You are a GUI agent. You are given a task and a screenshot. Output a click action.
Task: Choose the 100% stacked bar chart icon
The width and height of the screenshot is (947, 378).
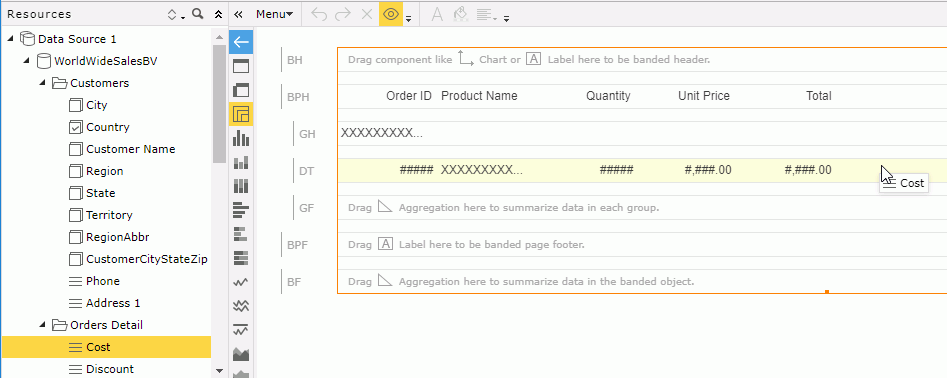click(x=241, y=186)
